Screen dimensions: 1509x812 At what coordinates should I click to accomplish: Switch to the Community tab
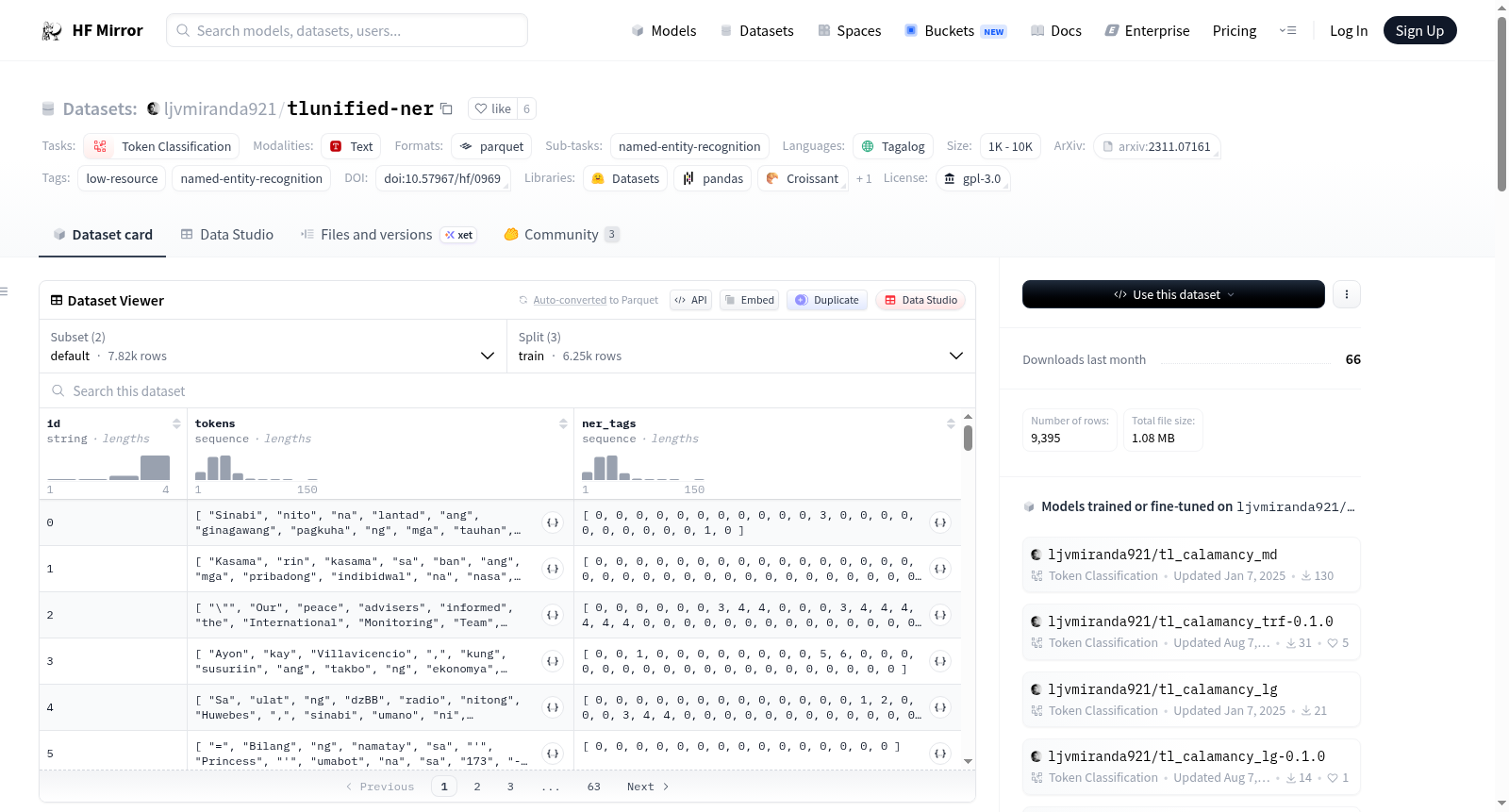coord(561,235)
